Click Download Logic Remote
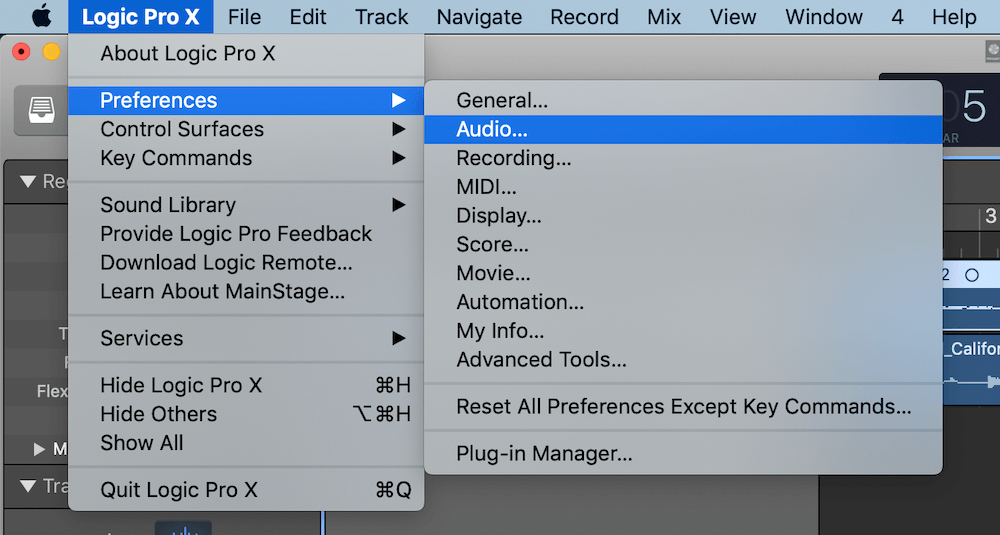Image resolution: width=1000 pixels, height=535 pixels. (226, 263)
